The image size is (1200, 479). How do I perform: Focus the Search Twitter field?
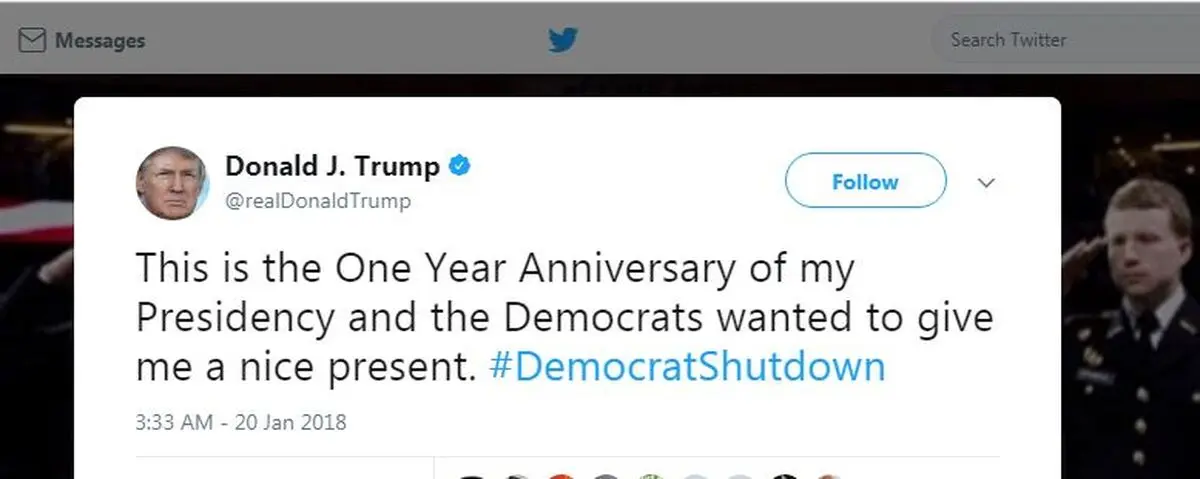(x=1065, y=40)
